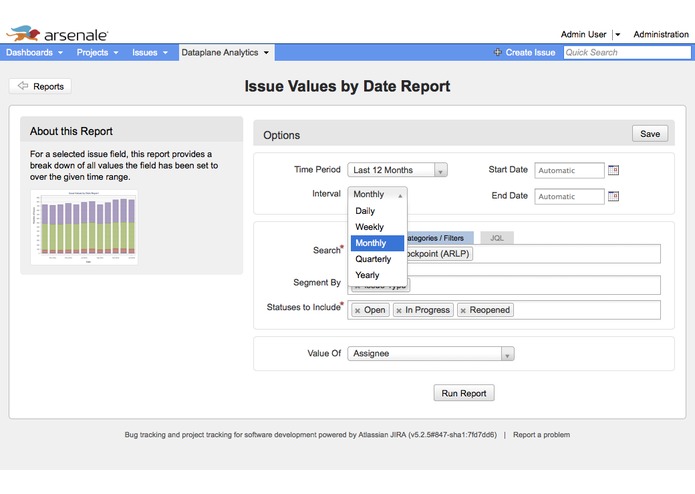Click the Create Issue link
Viewport: 695px width, 494px height.
pyautogui.click(x=530, y=52)
